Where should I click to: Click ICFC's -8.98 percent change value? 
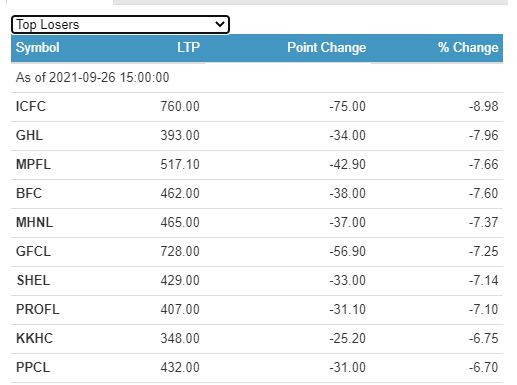[x=483, y=107]
